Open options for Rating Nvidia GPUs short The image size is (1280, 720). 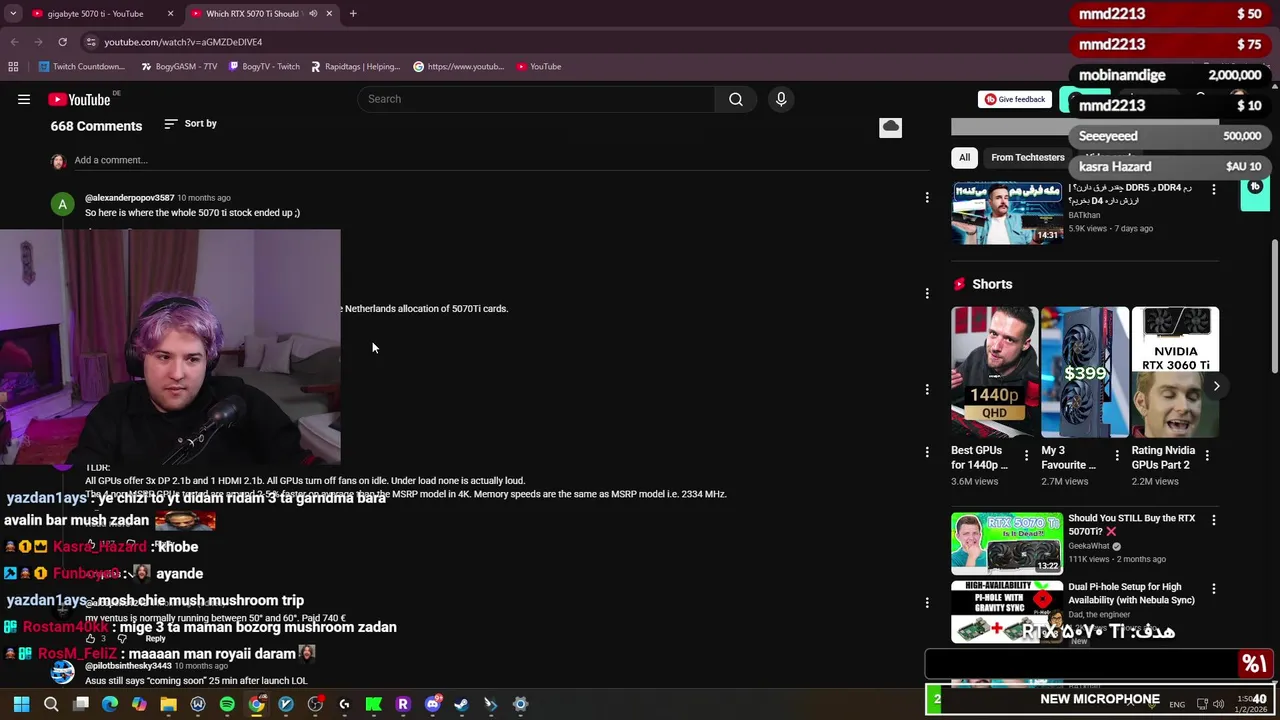click(x=1207, y=455)
